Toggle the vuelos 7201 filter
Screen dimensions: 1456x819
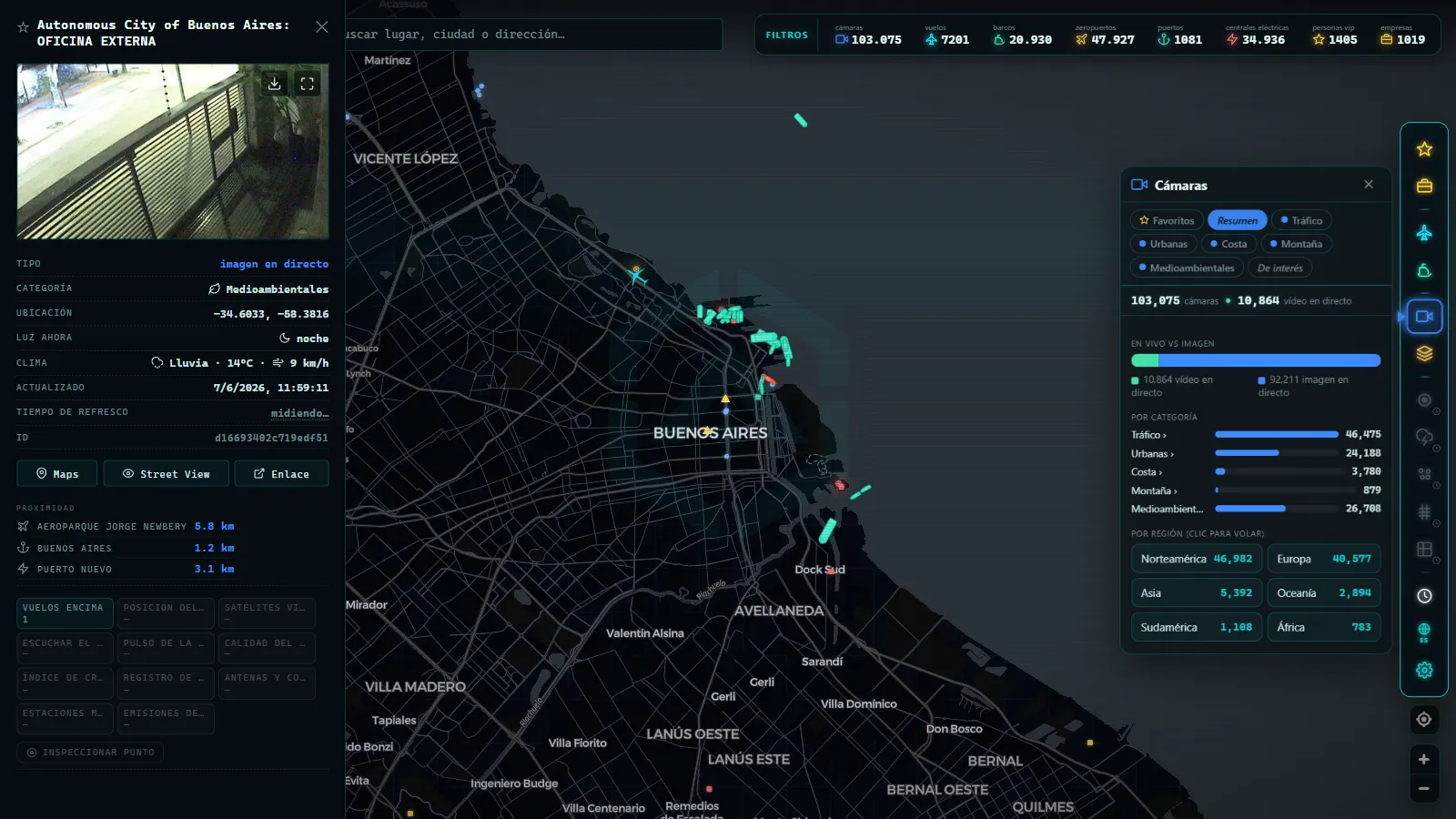(947, 35)
